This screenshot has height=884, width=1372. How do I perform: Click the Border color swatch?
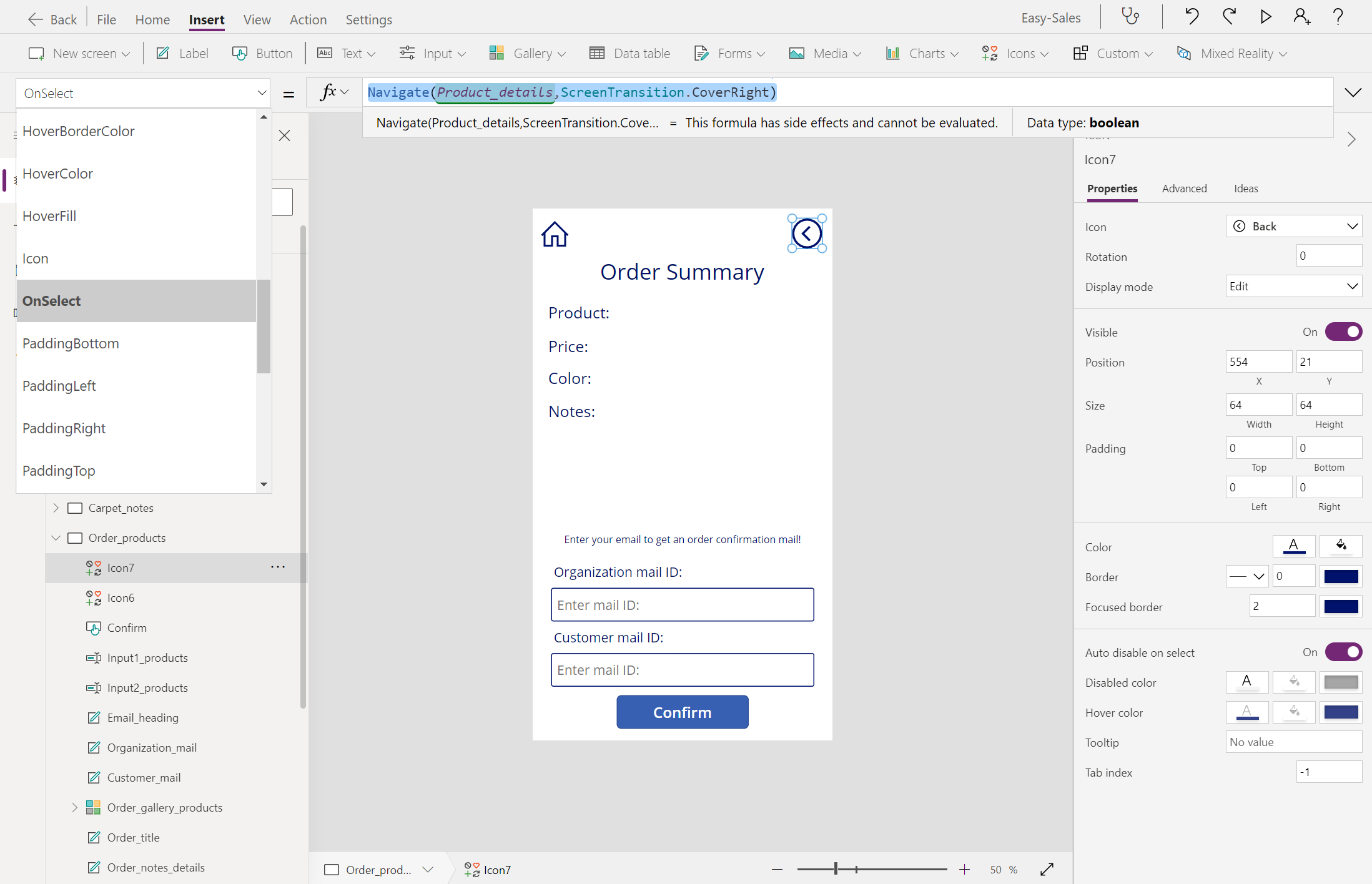1341,576
